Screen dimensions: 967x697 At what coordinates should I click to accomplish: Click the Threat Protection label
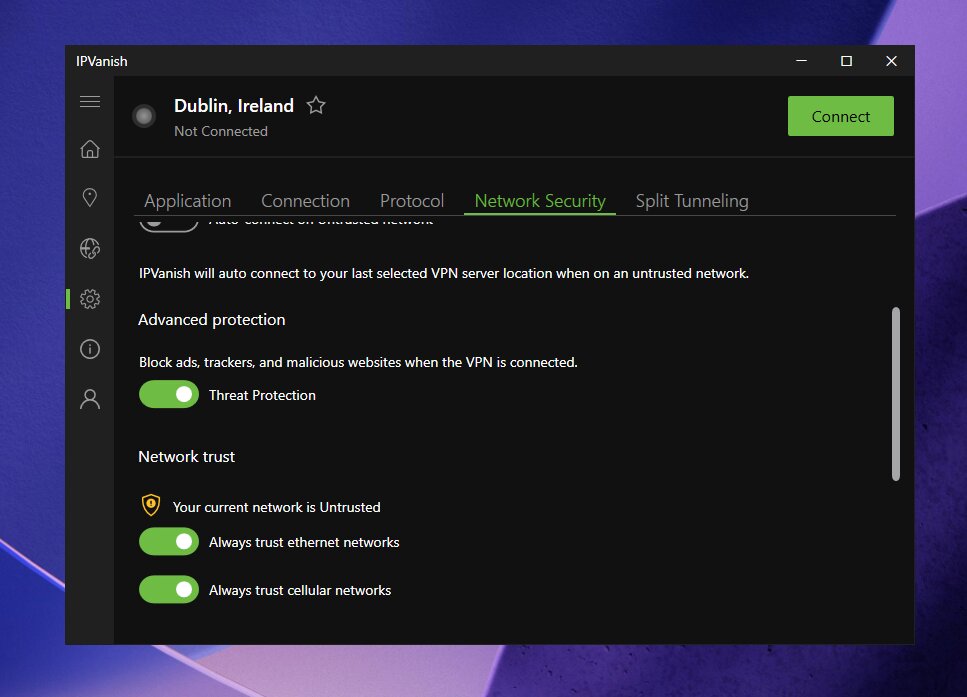[262, 395]
